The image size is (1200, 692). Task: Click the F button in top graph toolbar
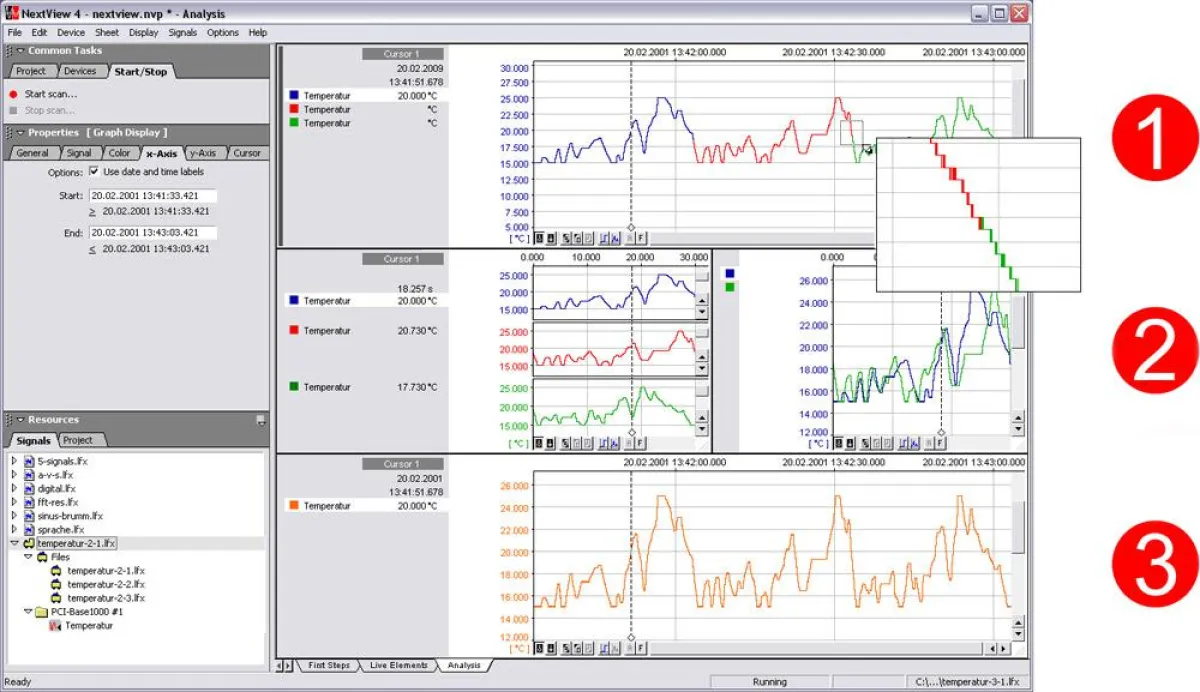point(641,238)
